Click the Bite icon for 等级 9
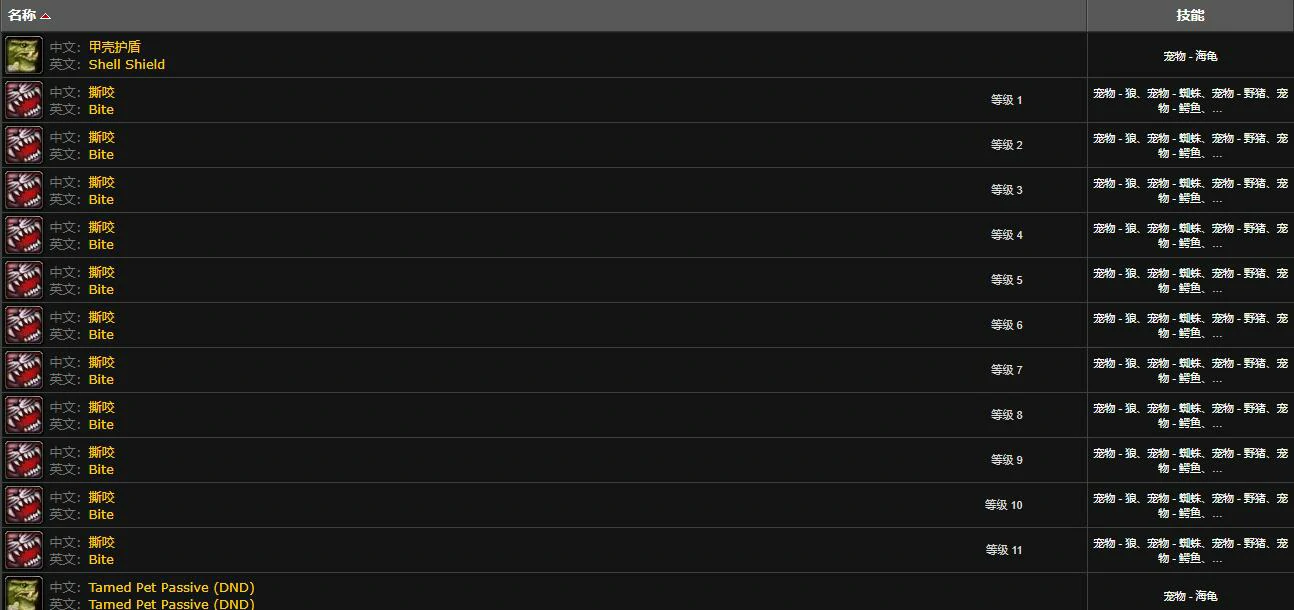 click(x=24, y=460)
